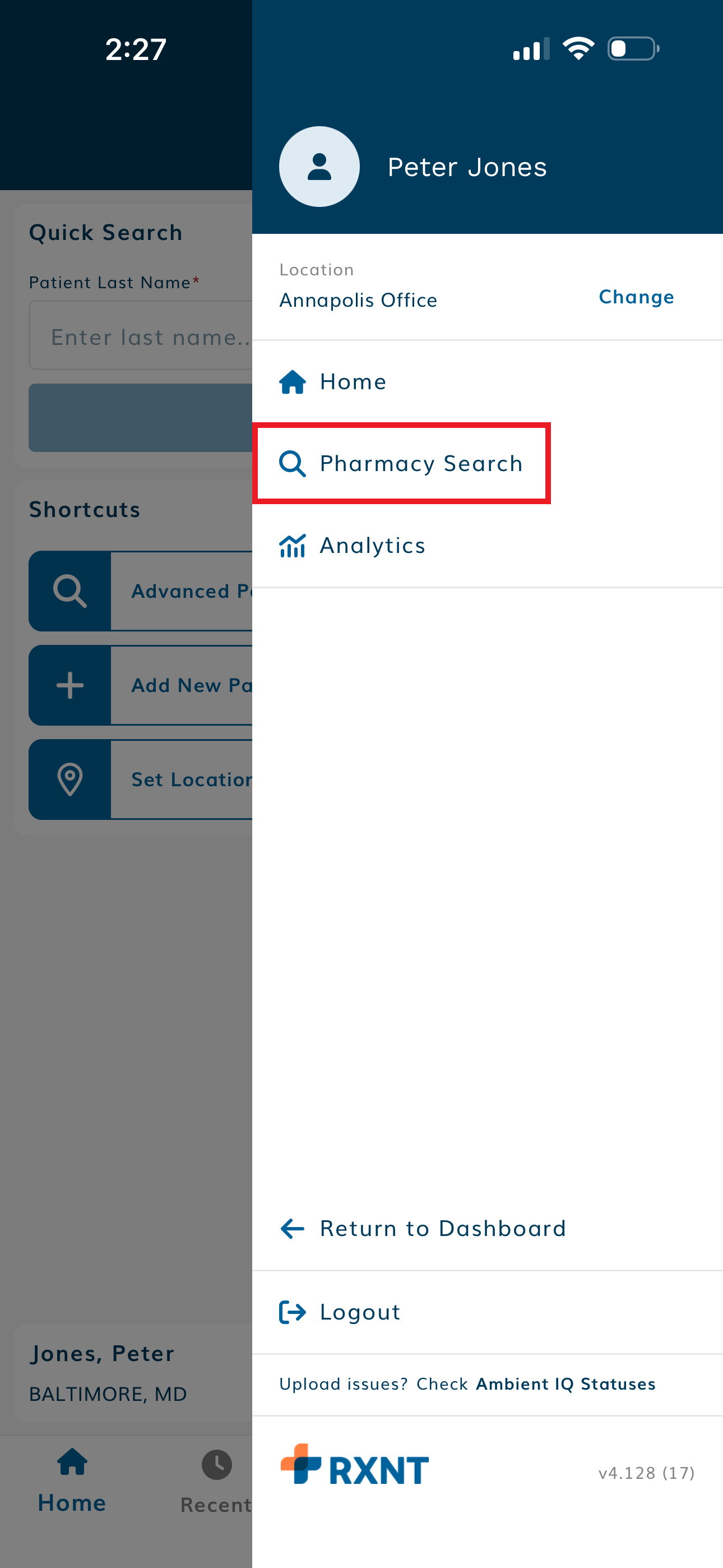Tap the Add New Patient plus icon
This screenshot has height=1568, width=723.
point(70,685)
